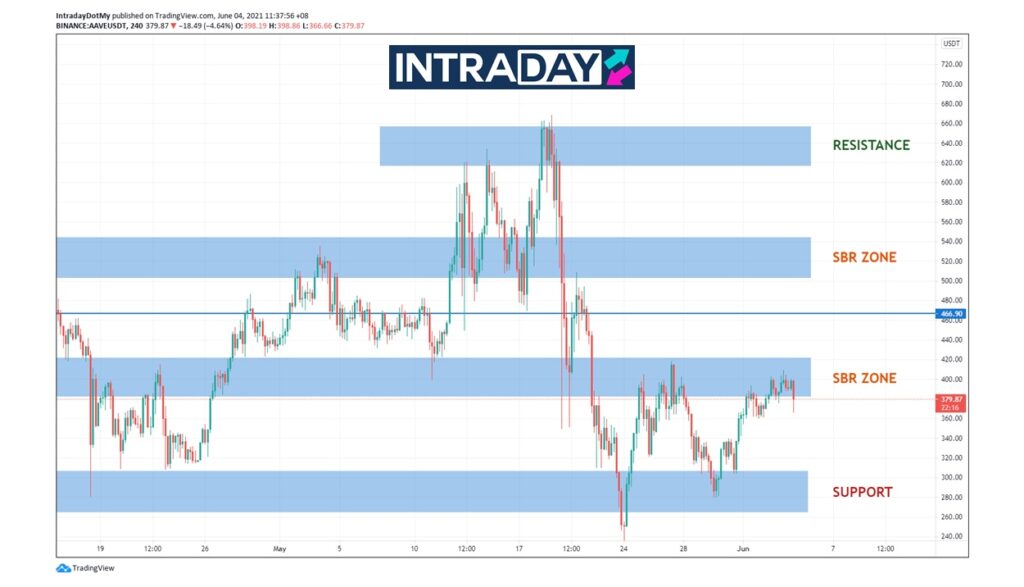Click the 240.00 price axis label
Image resolution: width=1024 pixels, height=587 pixels.
[x=951, y=536]
